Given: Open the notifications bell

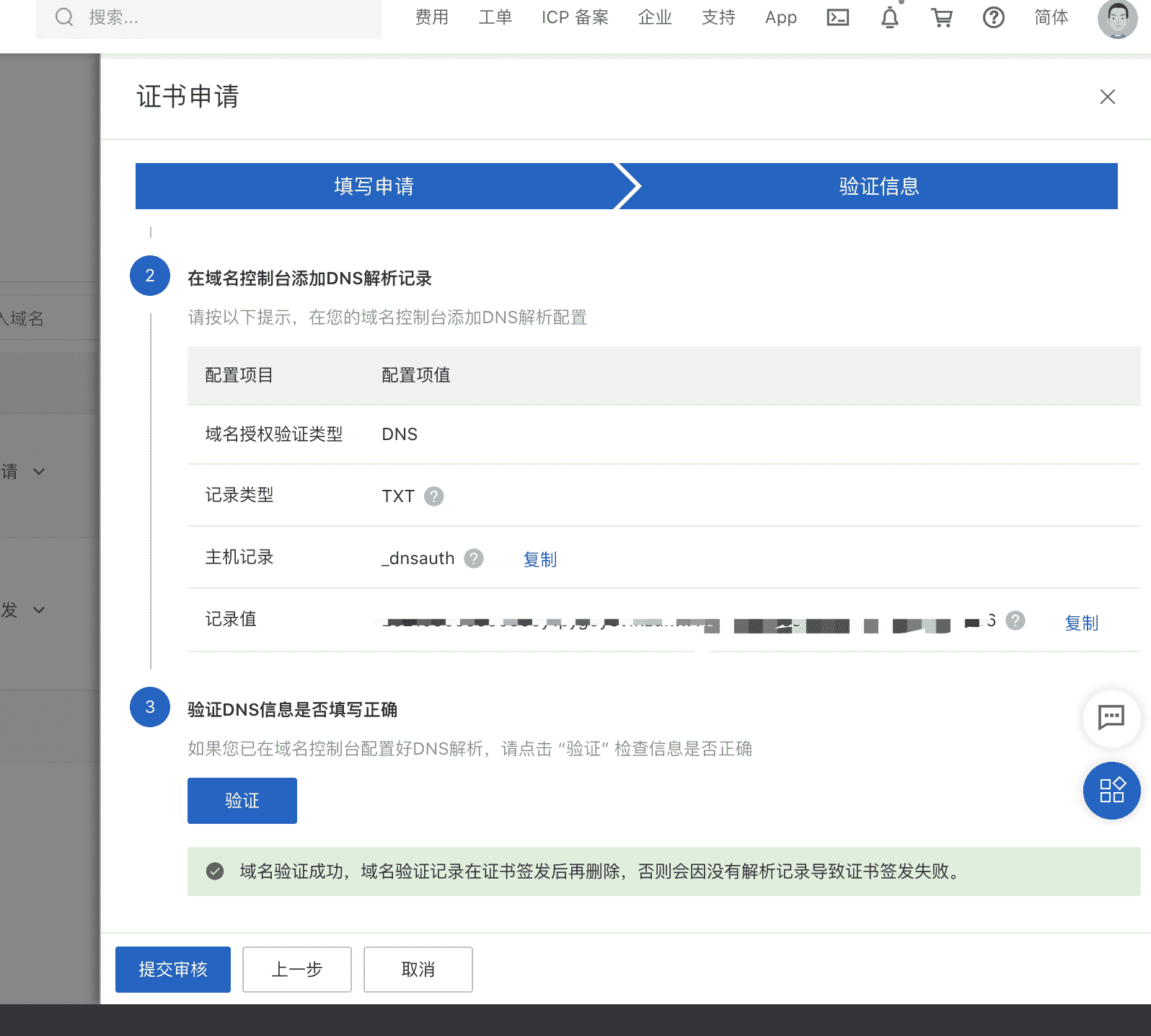Looking at the screenshot, I should pyautogui.click(x=890, y=17).
